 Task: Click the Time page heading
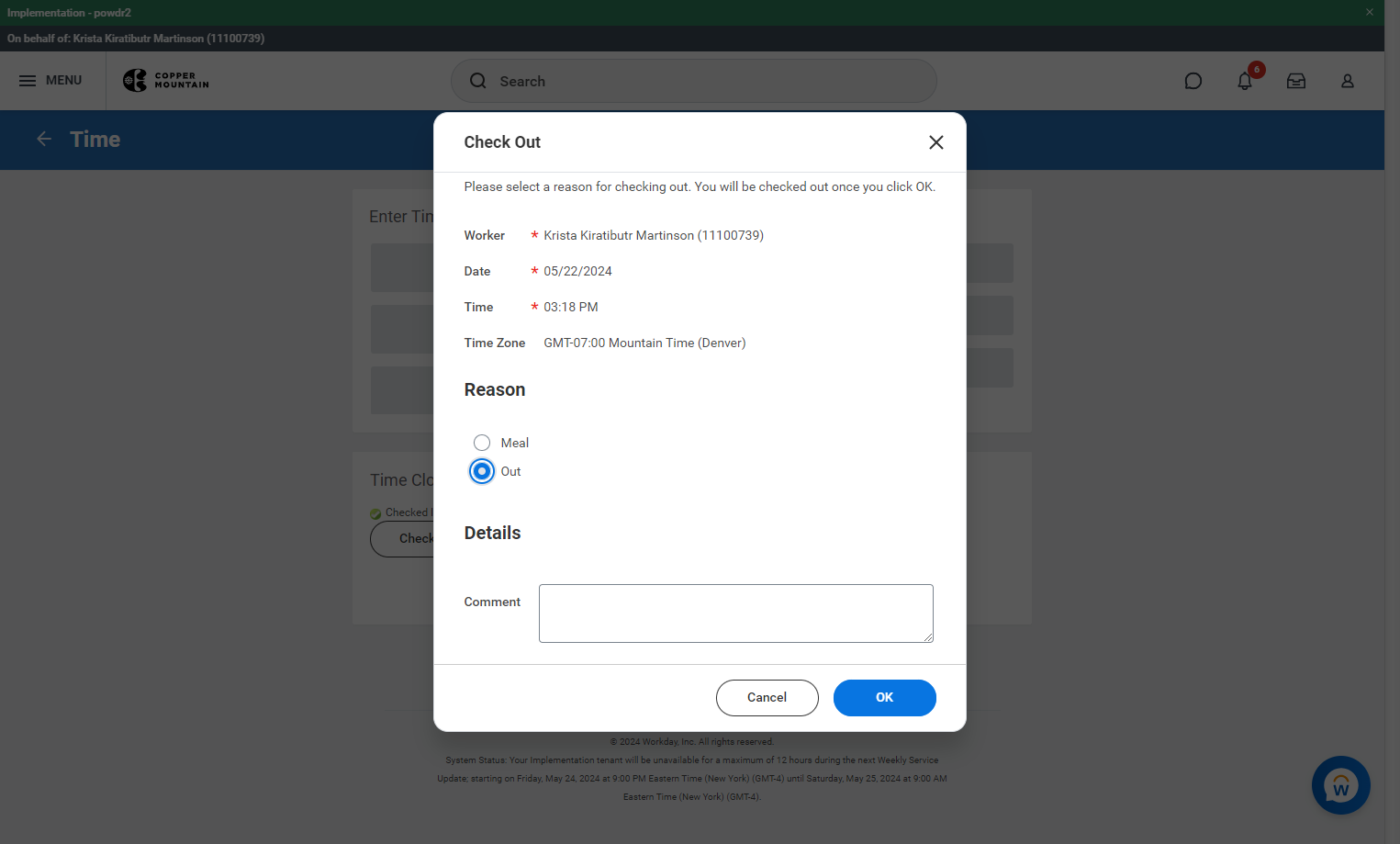pos(95,140)
